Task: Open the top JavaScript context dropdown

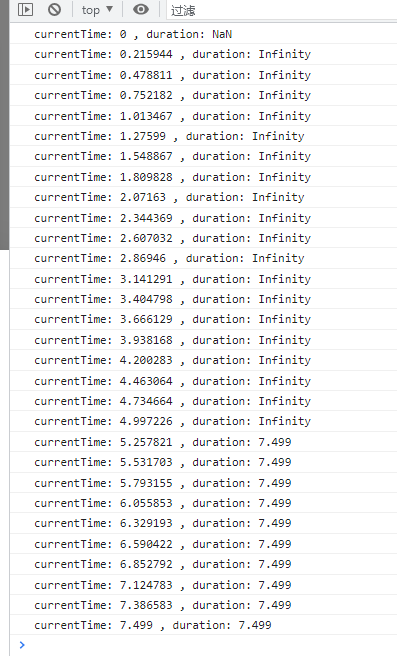Action: tap(97, 10)
